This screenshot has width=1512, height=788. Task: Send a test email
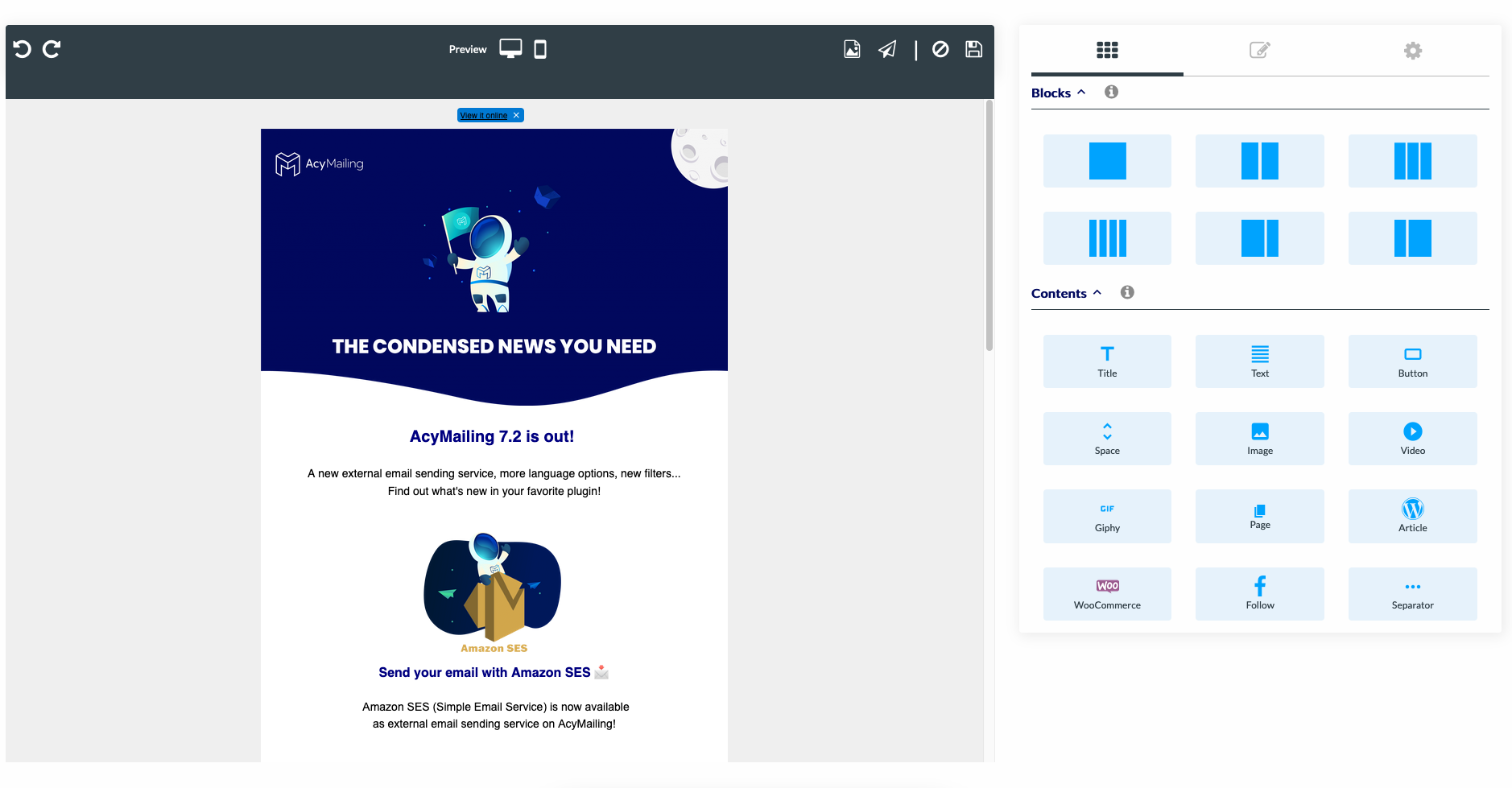[886, 49]
